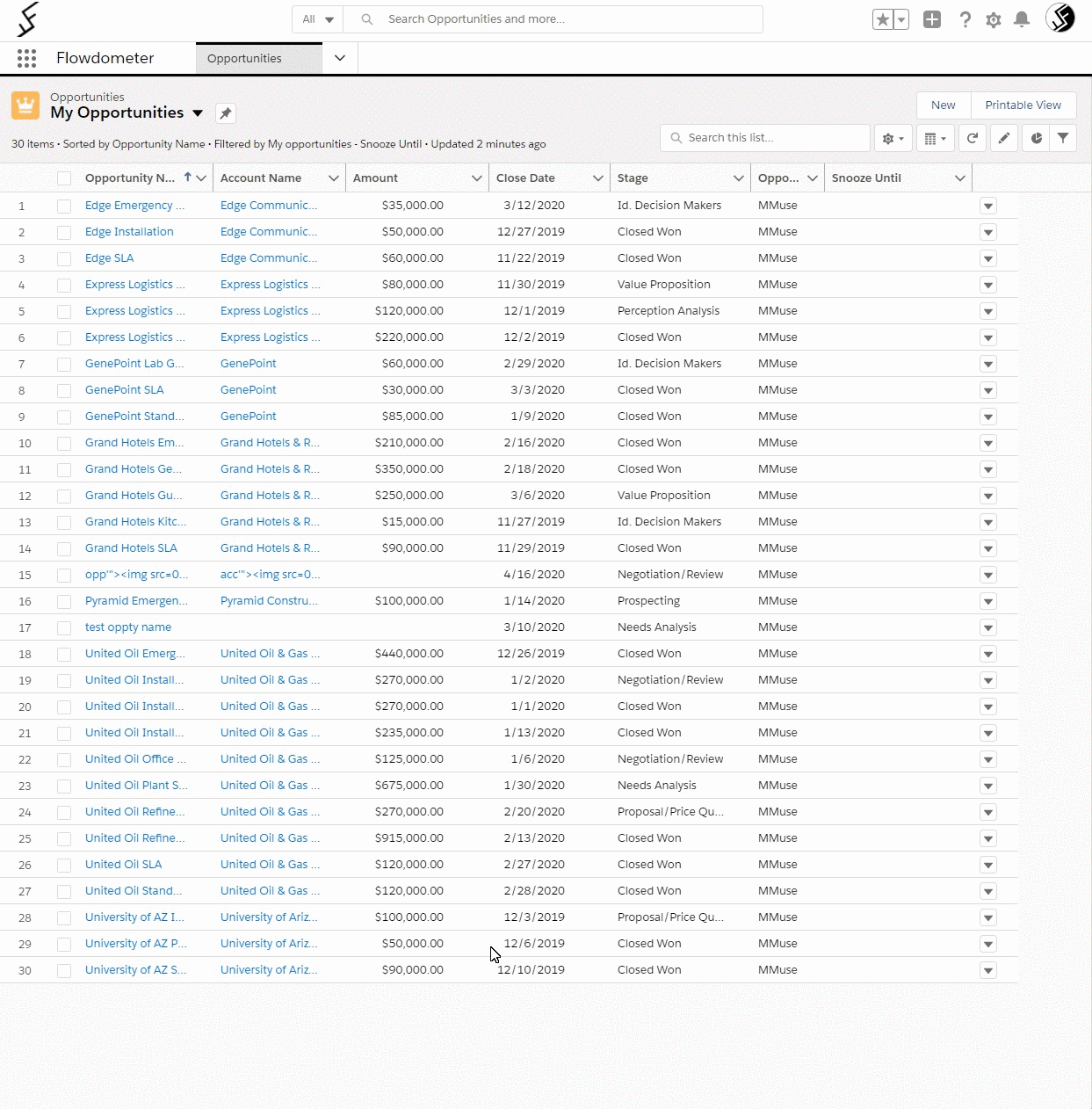The width and height of the screenshot is (1092, 1109).
Task: Open the user profile avatar
Action: coord(1060,18)
